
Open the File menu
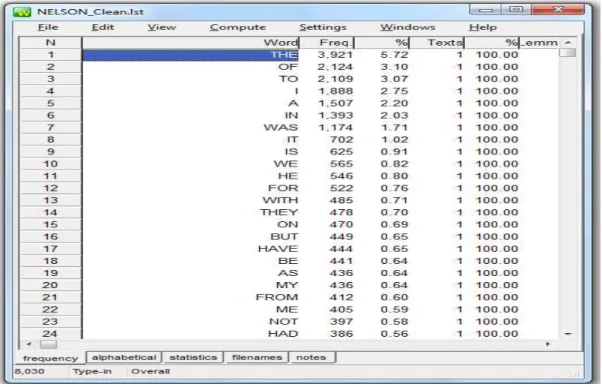click(48, 27)
